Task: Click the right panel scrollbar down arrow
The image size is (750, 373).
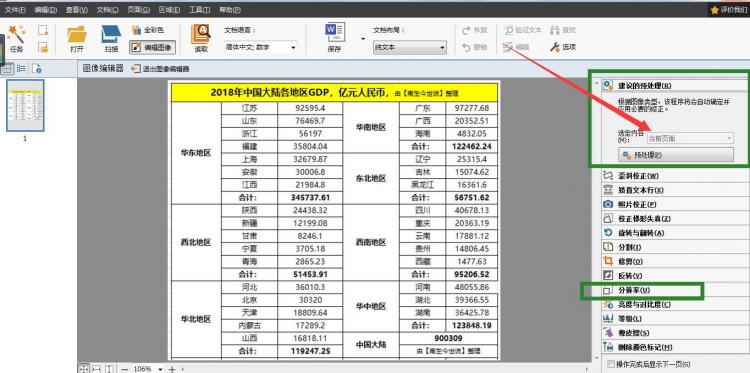Action: [596, 357]
